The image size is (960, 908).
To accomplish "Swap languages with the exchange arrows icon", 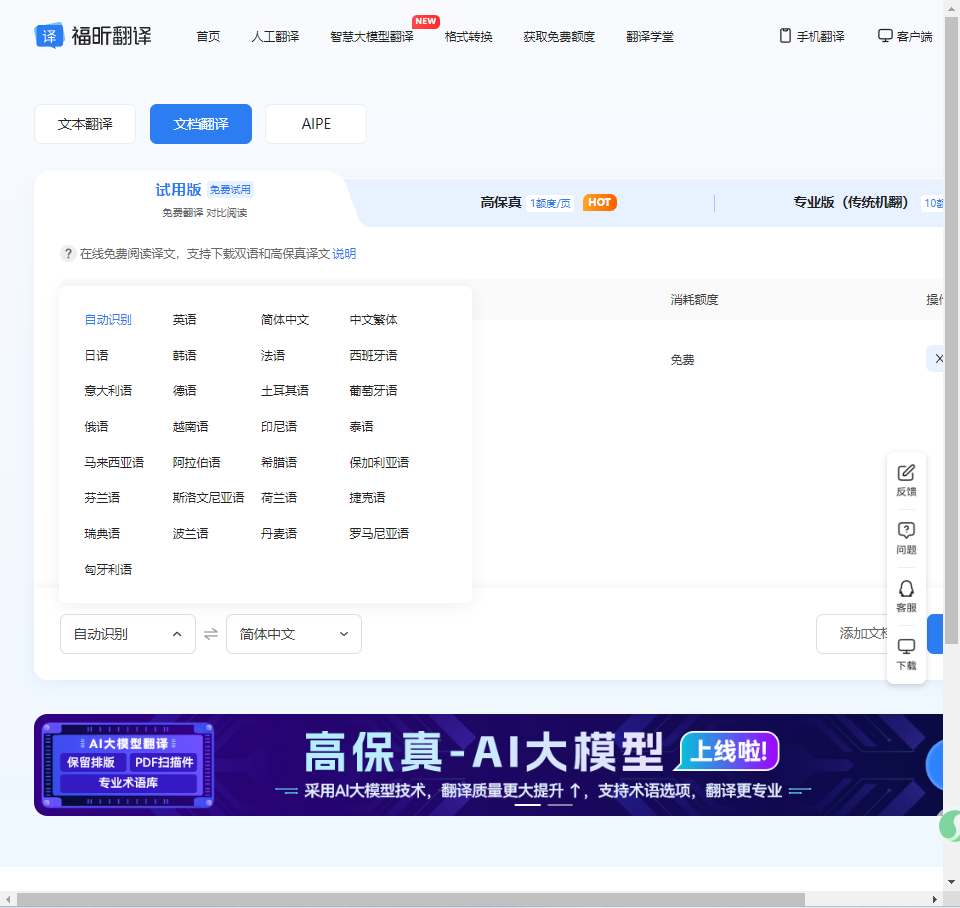I will point(211,634).
